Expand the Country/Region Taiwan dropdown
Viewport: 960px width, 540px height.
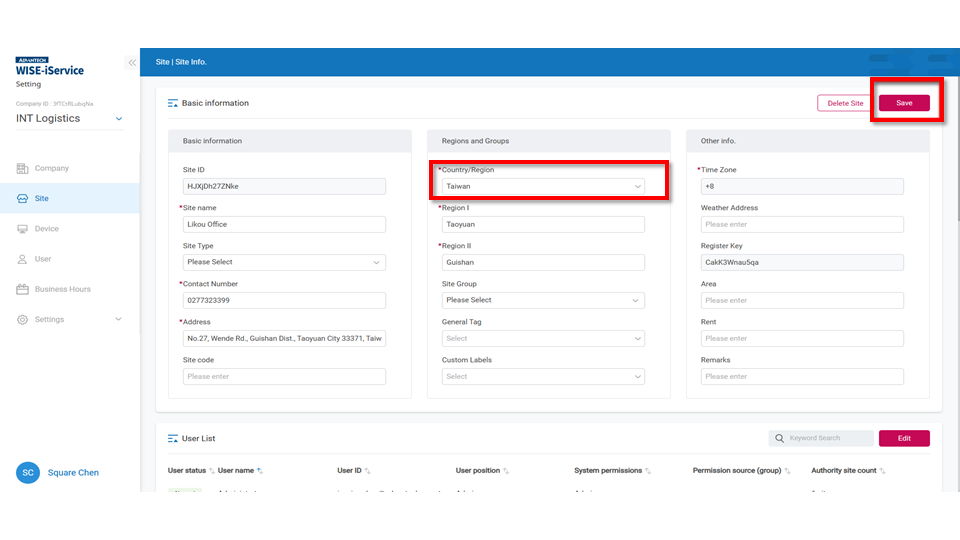coord(543,186)
